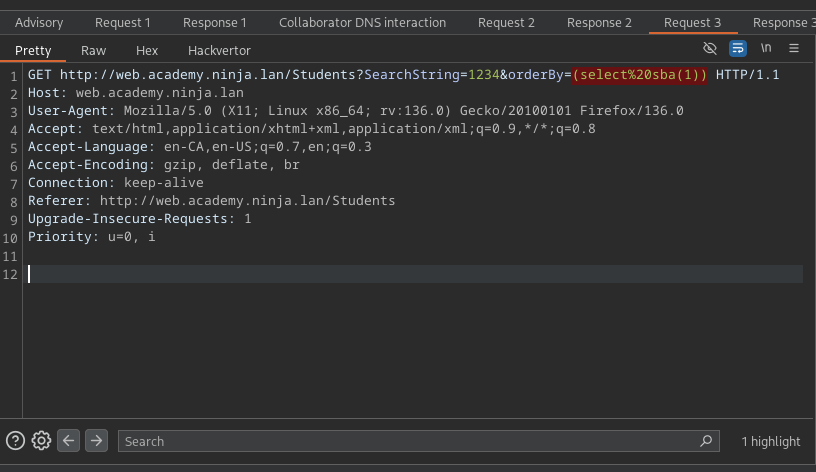The height and width of the screenshot is (472, 816).
Task: Switch to the Request 2 tab
Action: click(506, 23)
